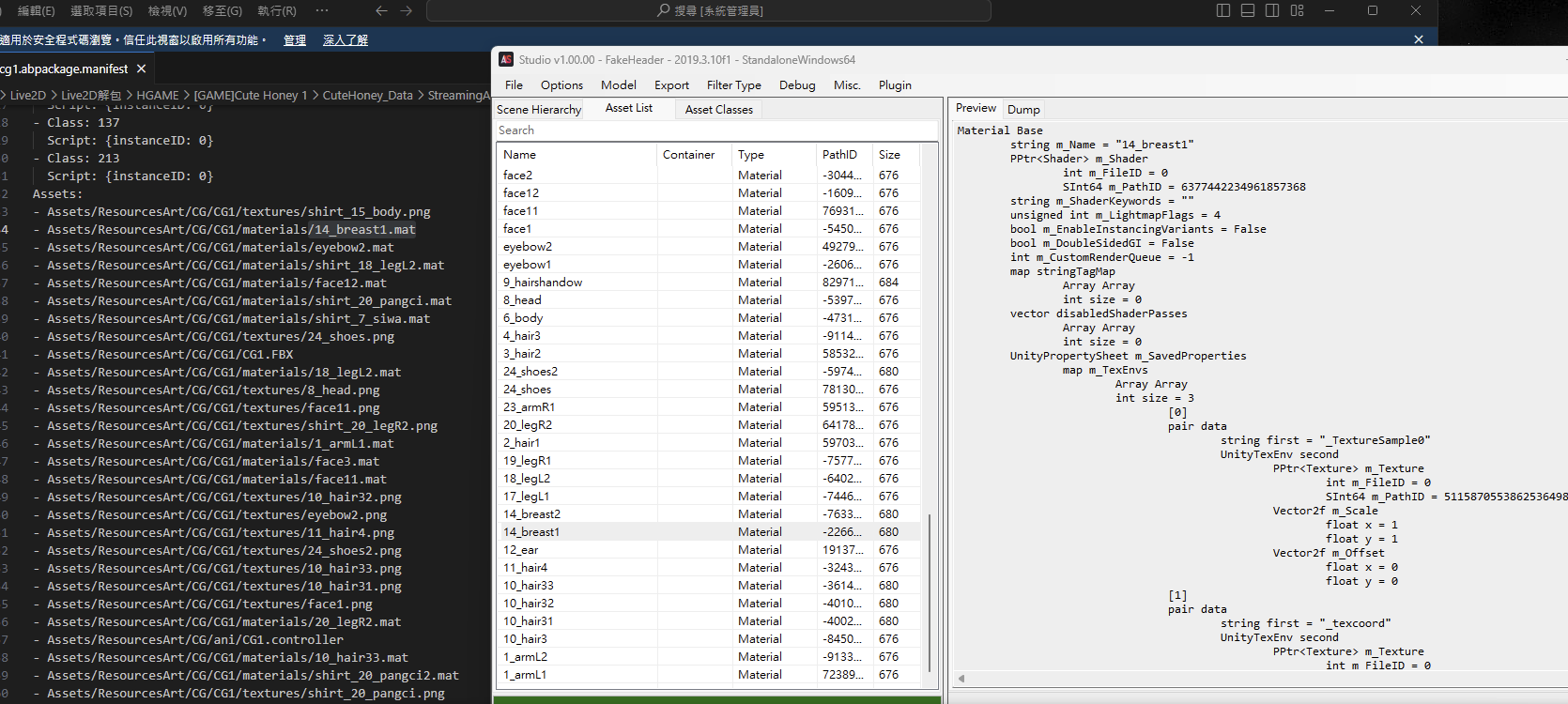Switch to the Asset List tab
Viewport: 1568px width, 704px height.
point(628,108)
